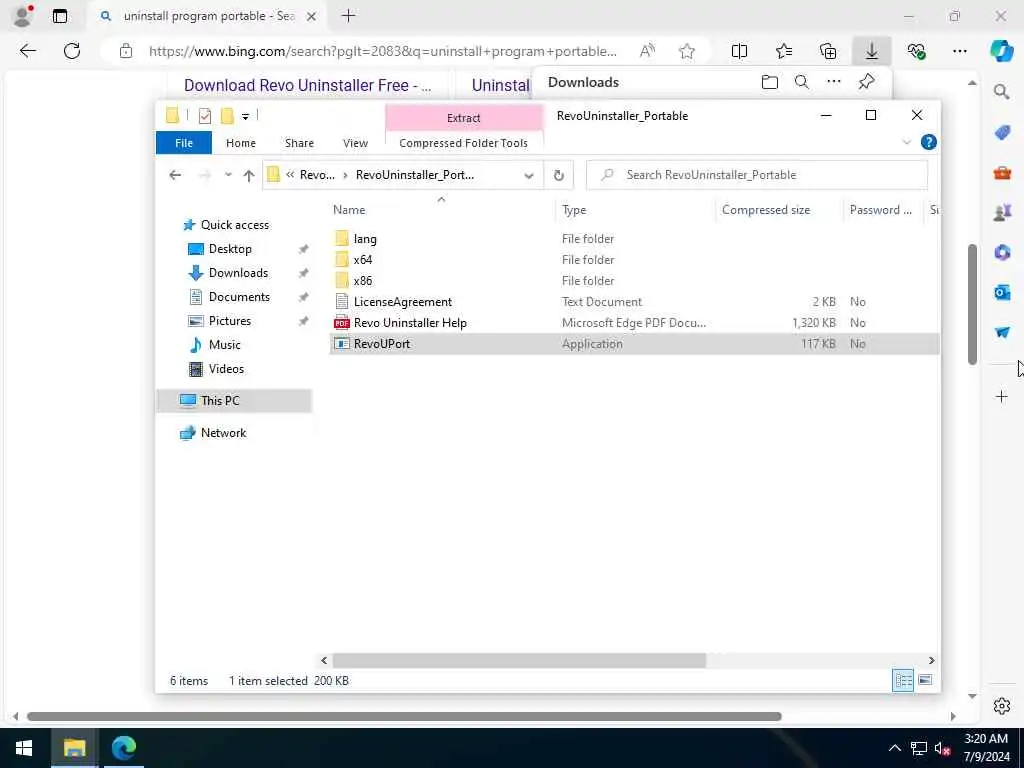This screenshot has height=768, width=1024.
Task: Open a new Edge tab
Action: (x=349, y=16)
